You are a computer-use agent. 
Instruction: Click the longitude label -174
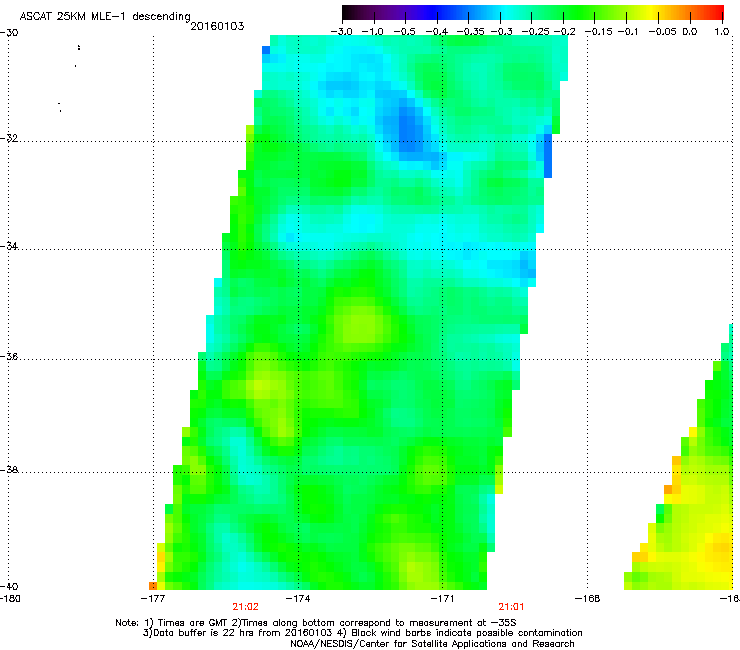click(x=298, y=599)
